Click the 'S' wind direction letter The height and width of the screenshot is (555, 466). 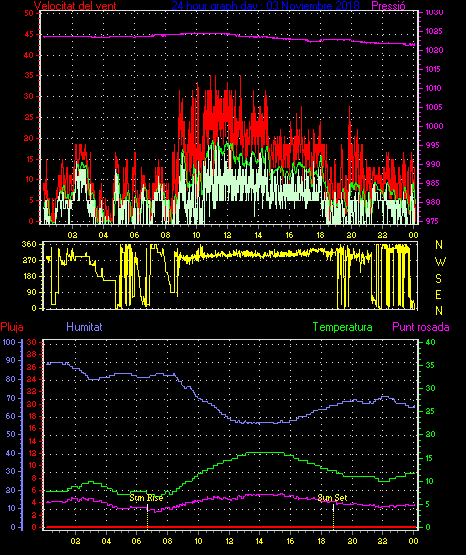point(438,279)
